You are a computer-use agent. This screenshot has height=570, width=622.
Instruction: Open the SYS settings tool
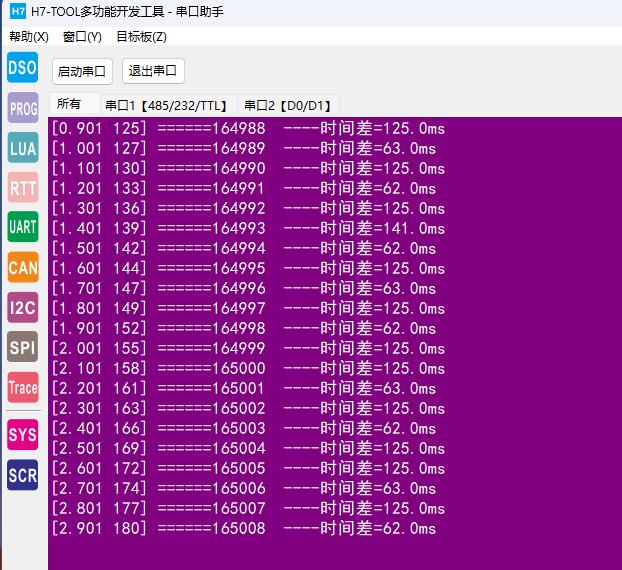point(23,435)
